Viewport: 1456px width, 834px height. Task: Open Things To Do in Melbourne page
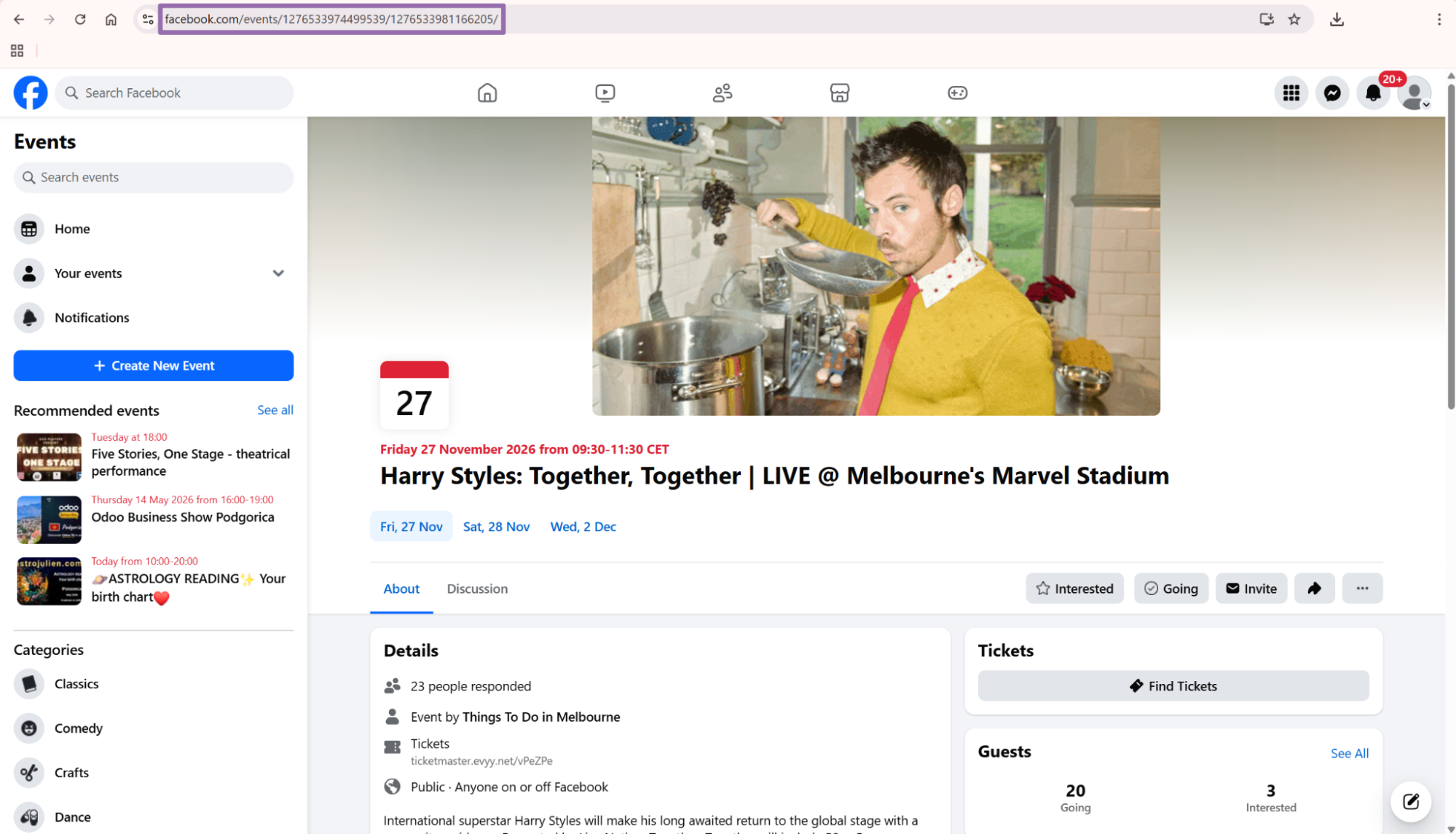[541, 717]
